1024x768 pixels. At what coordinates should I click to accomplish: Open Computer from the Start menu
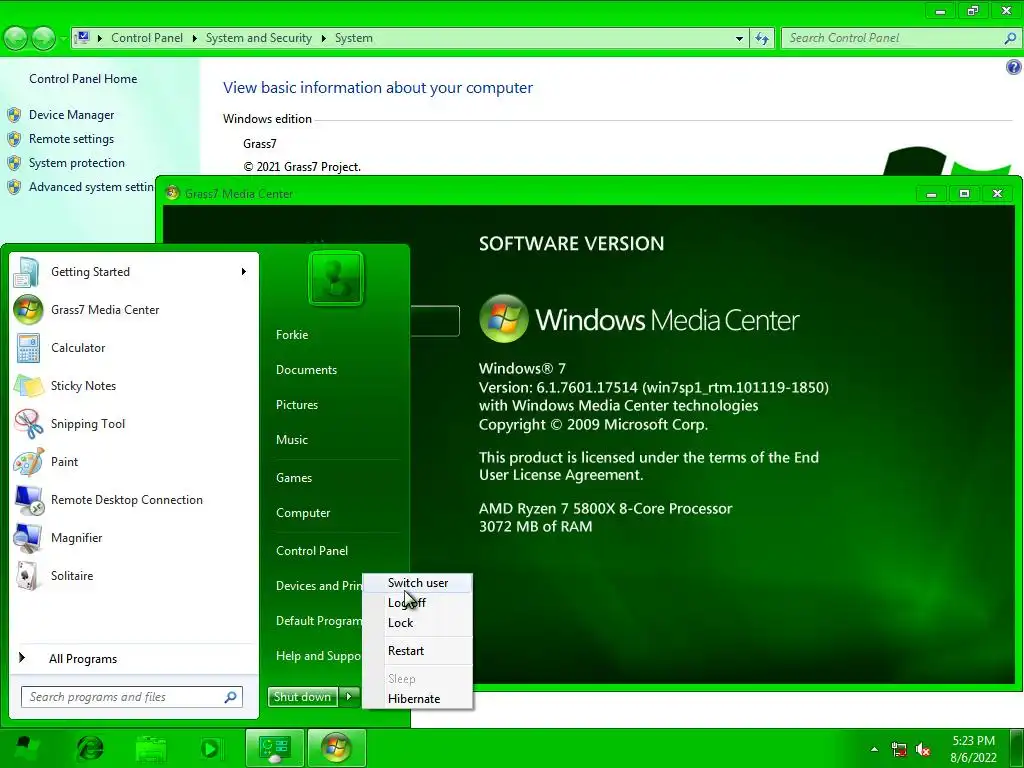click(x=303, y=513)
